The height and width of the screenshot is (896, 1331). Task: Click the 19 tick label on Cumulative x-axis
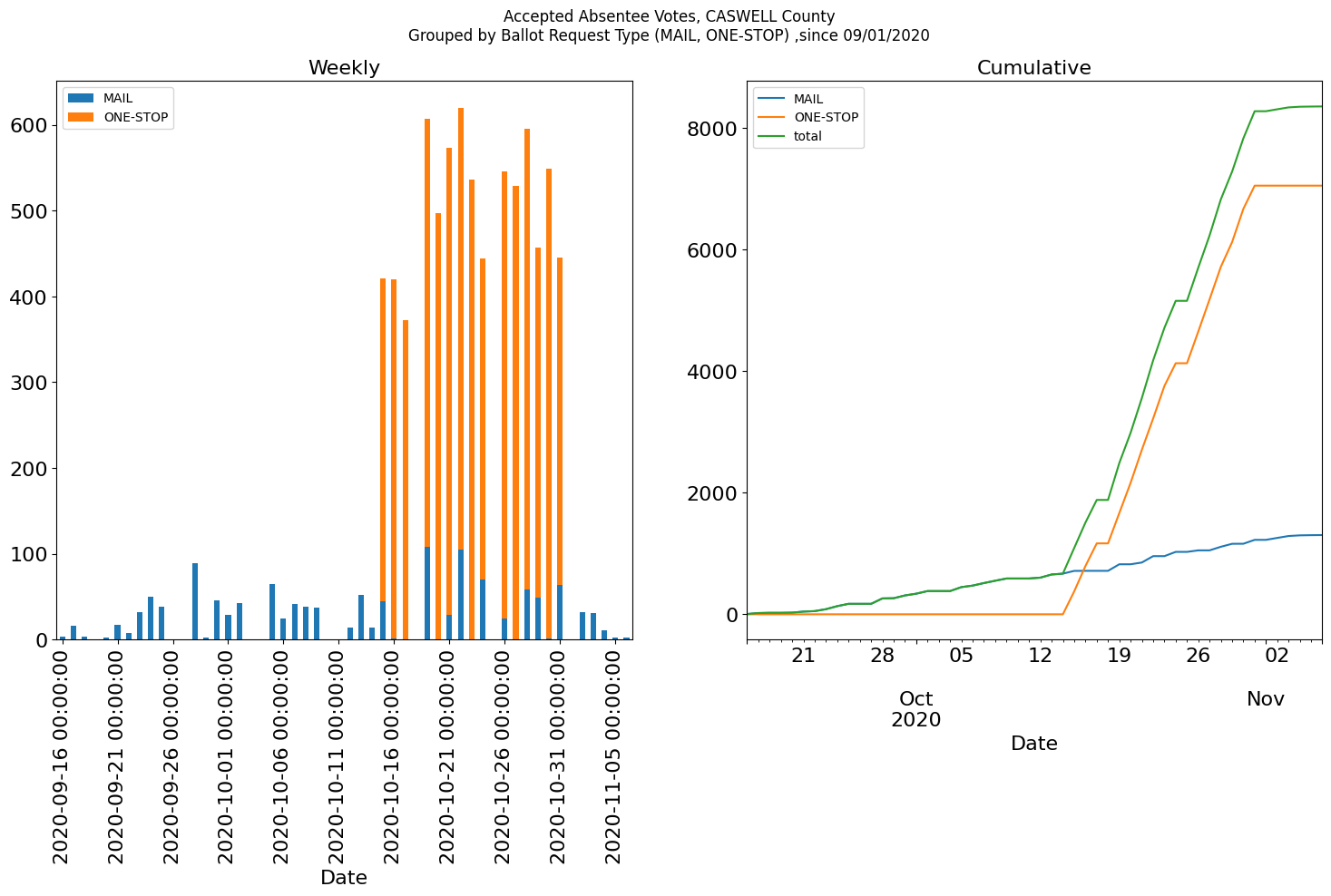click(x=1119, y=655)
